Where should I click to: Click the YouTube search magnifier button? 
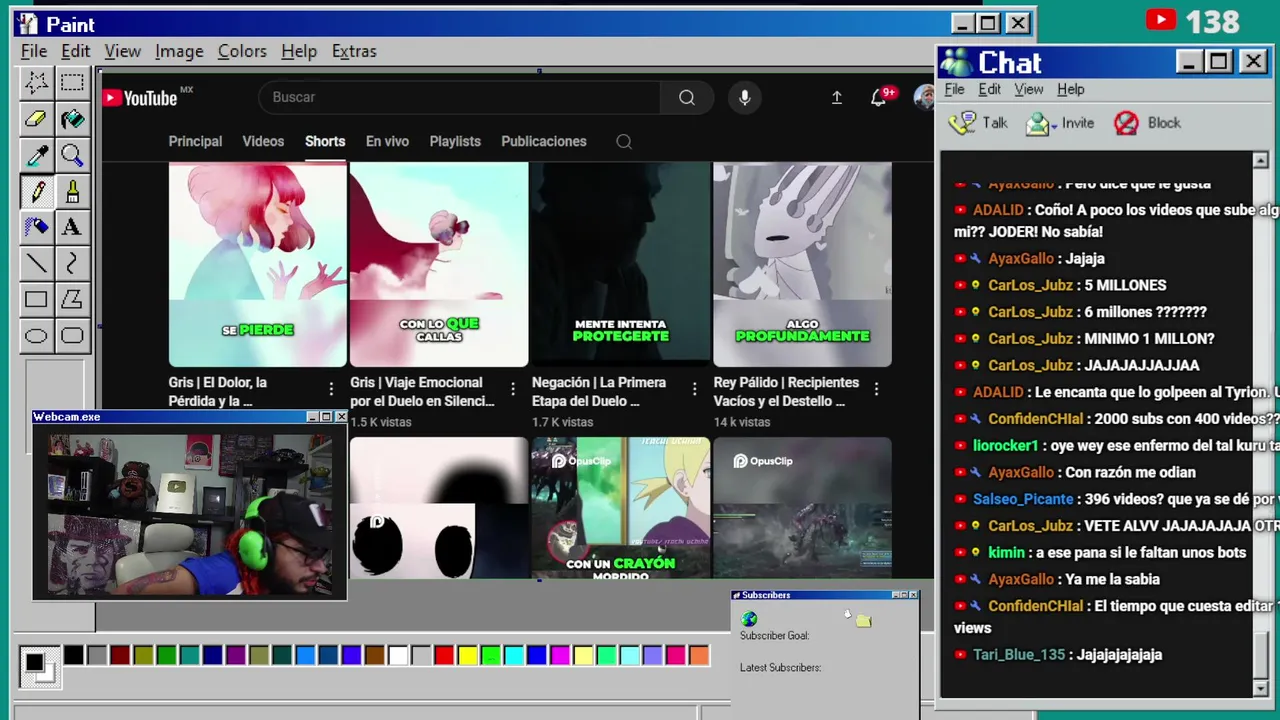(x=687, y=97)
